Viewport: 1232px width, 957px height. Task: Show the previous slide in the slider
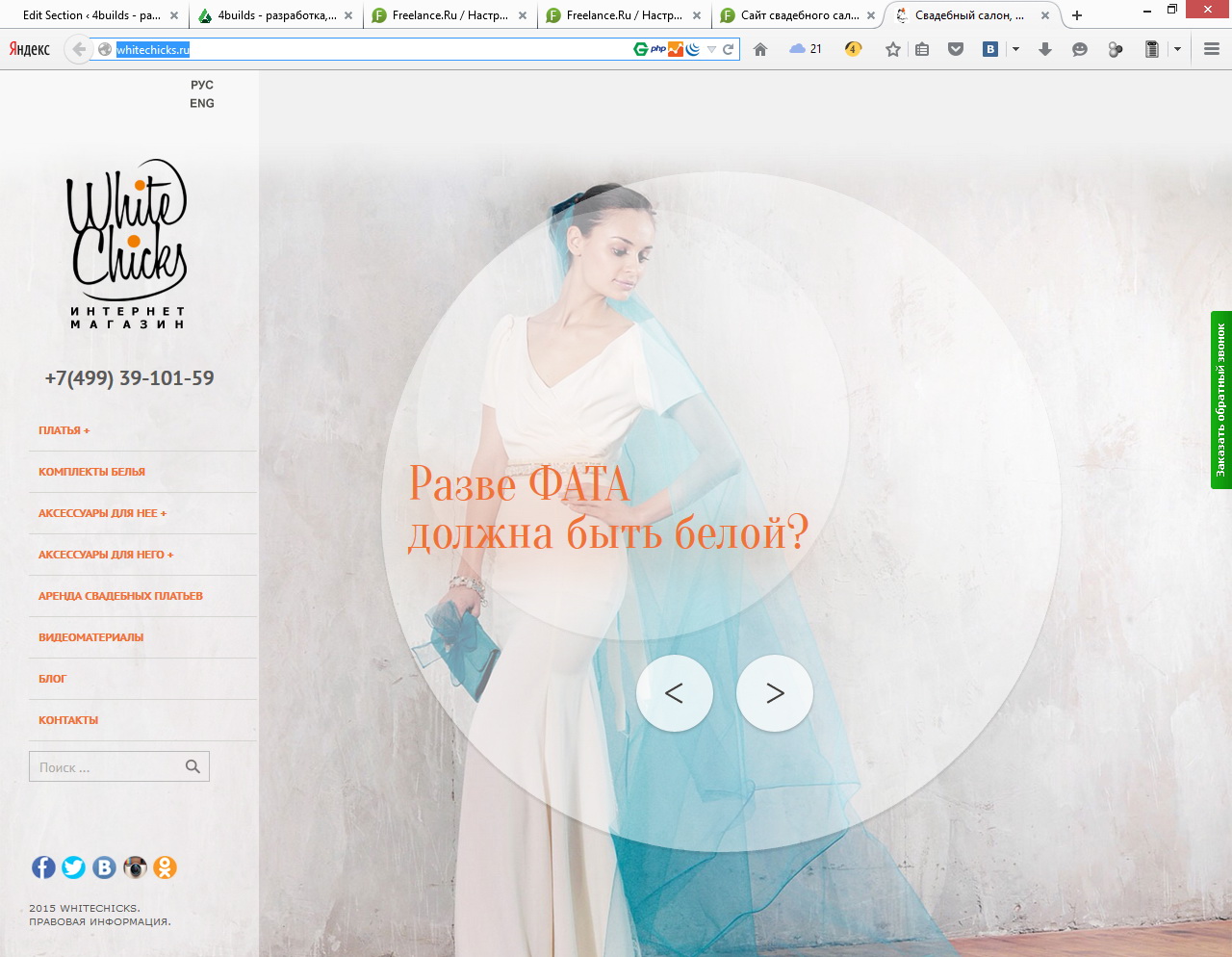pos(675,693)
